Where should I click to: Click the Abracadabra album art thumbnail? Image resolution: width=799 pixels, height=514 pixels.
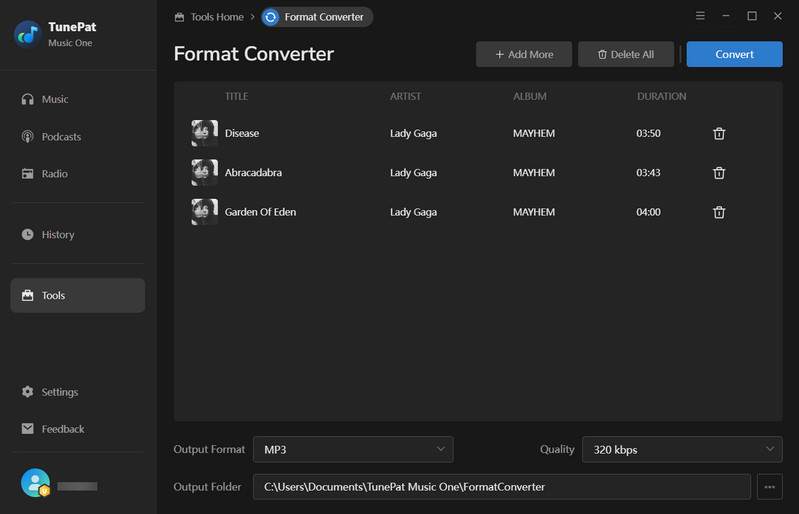[204, 172]
